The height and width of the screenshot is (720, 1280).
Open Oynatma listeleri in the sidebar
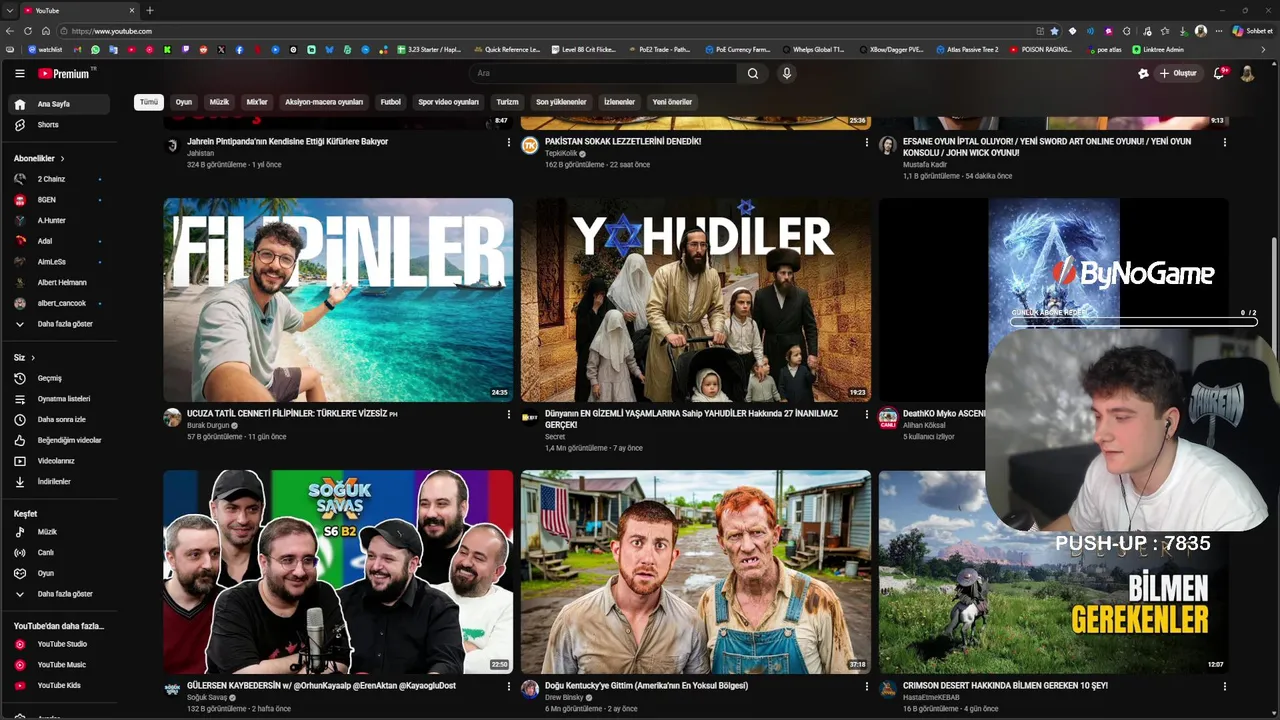(60, 399)
